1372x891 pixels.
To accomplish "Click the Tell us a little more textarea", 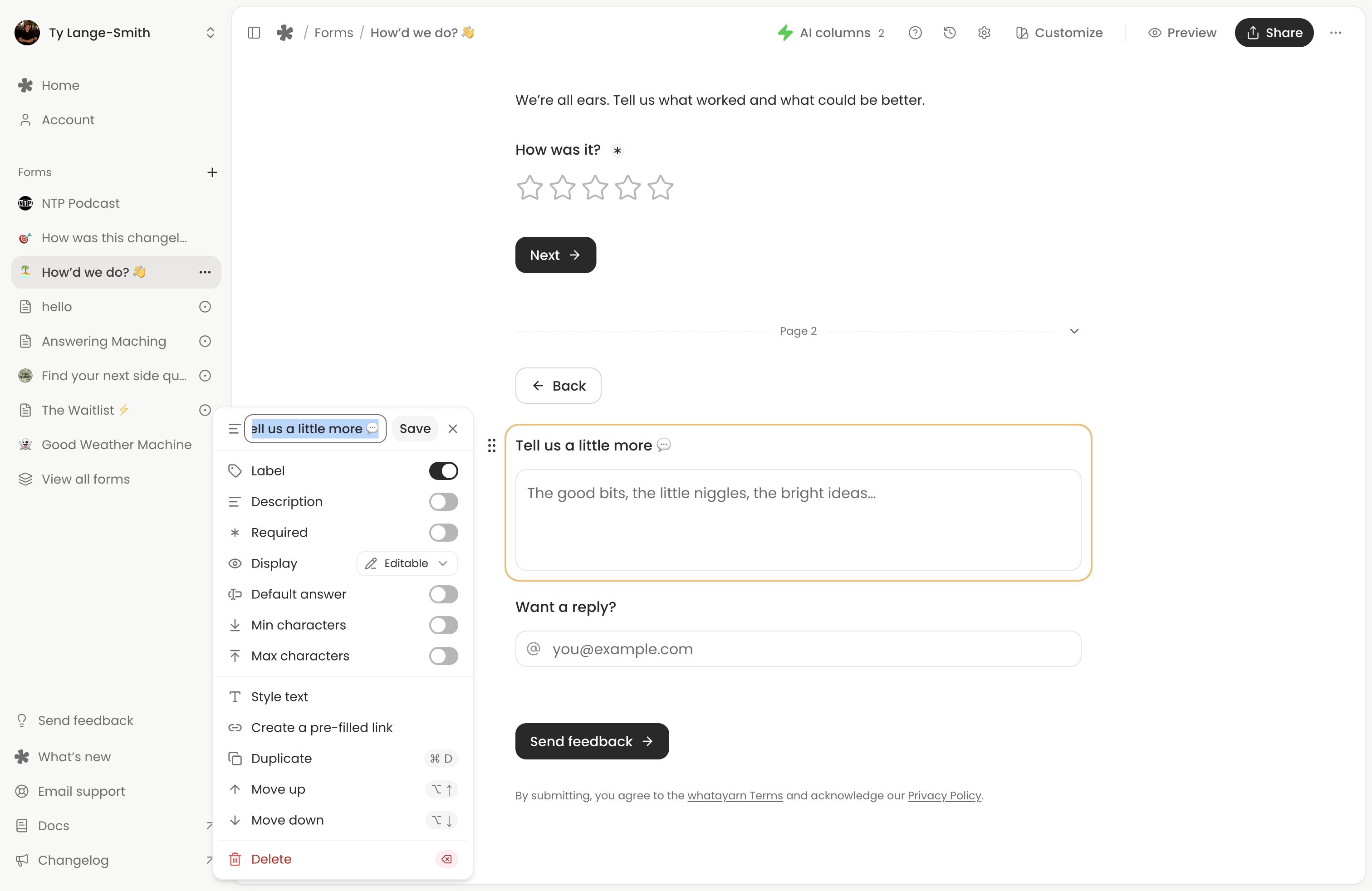I will pos(798,520).
